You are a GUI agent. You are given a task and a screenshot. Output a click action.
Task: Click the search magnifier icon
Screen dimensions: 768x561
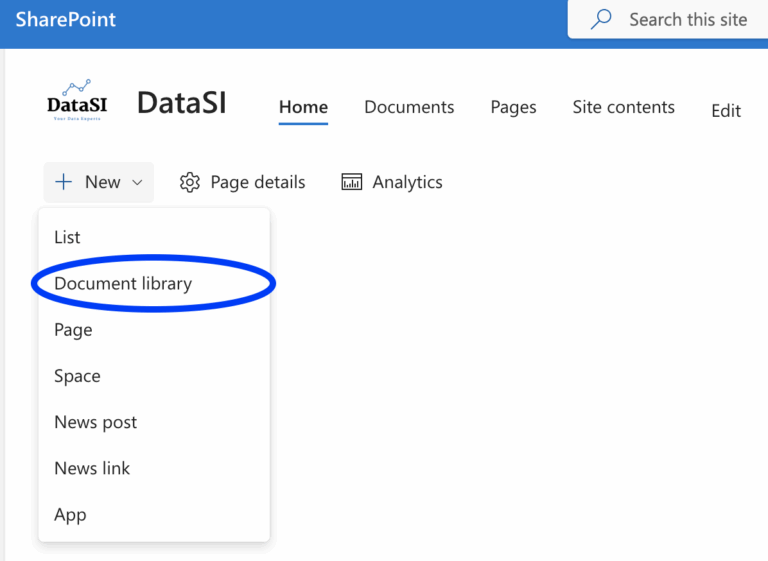click(601, 20)
